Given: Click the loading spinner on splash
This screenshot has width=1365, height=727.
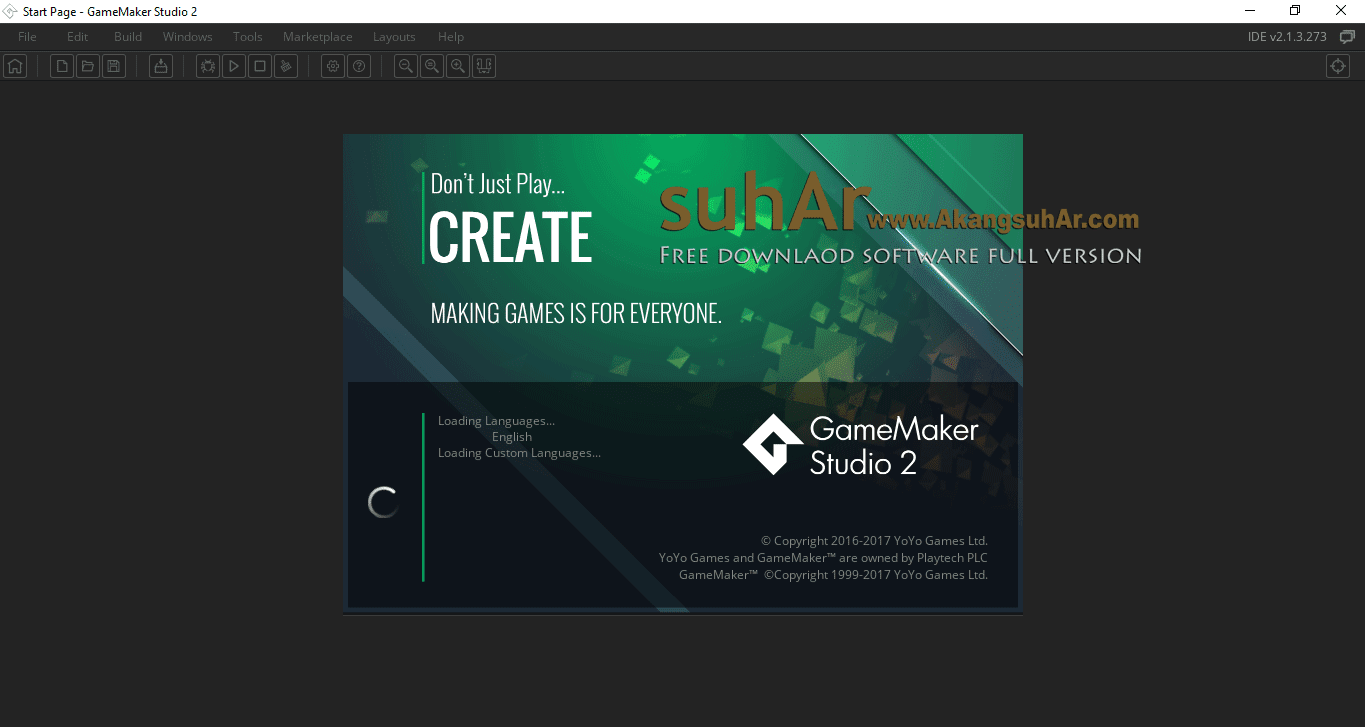Looking at the screenshot, I should pyautogui.click(x=383, y=502).
